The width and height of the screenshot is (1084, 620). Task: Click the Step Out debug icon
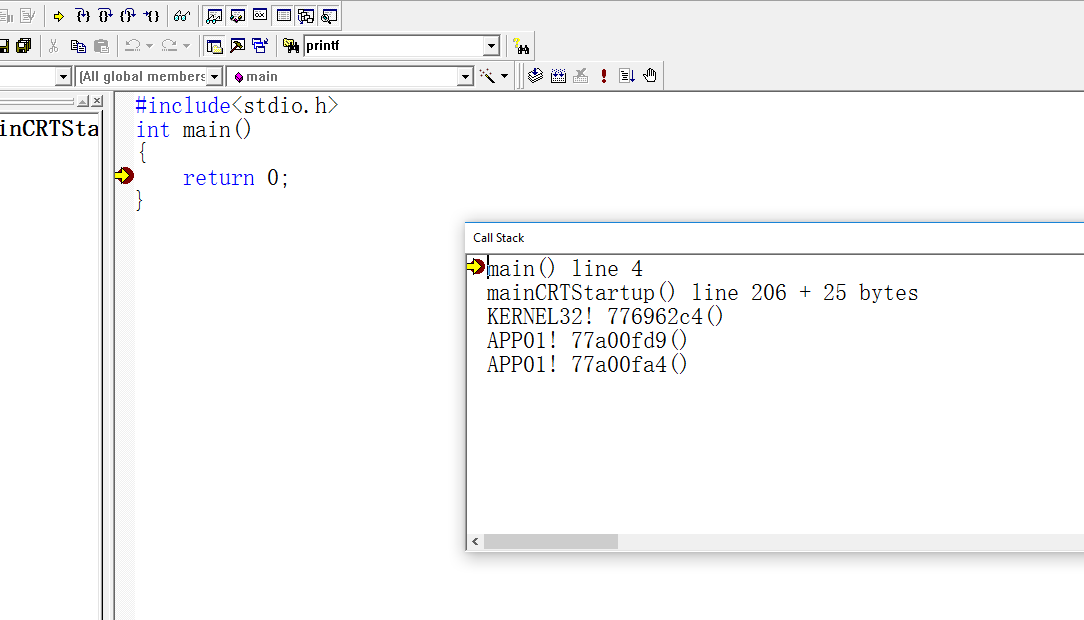pyautogui.click(x=128, y=16)
